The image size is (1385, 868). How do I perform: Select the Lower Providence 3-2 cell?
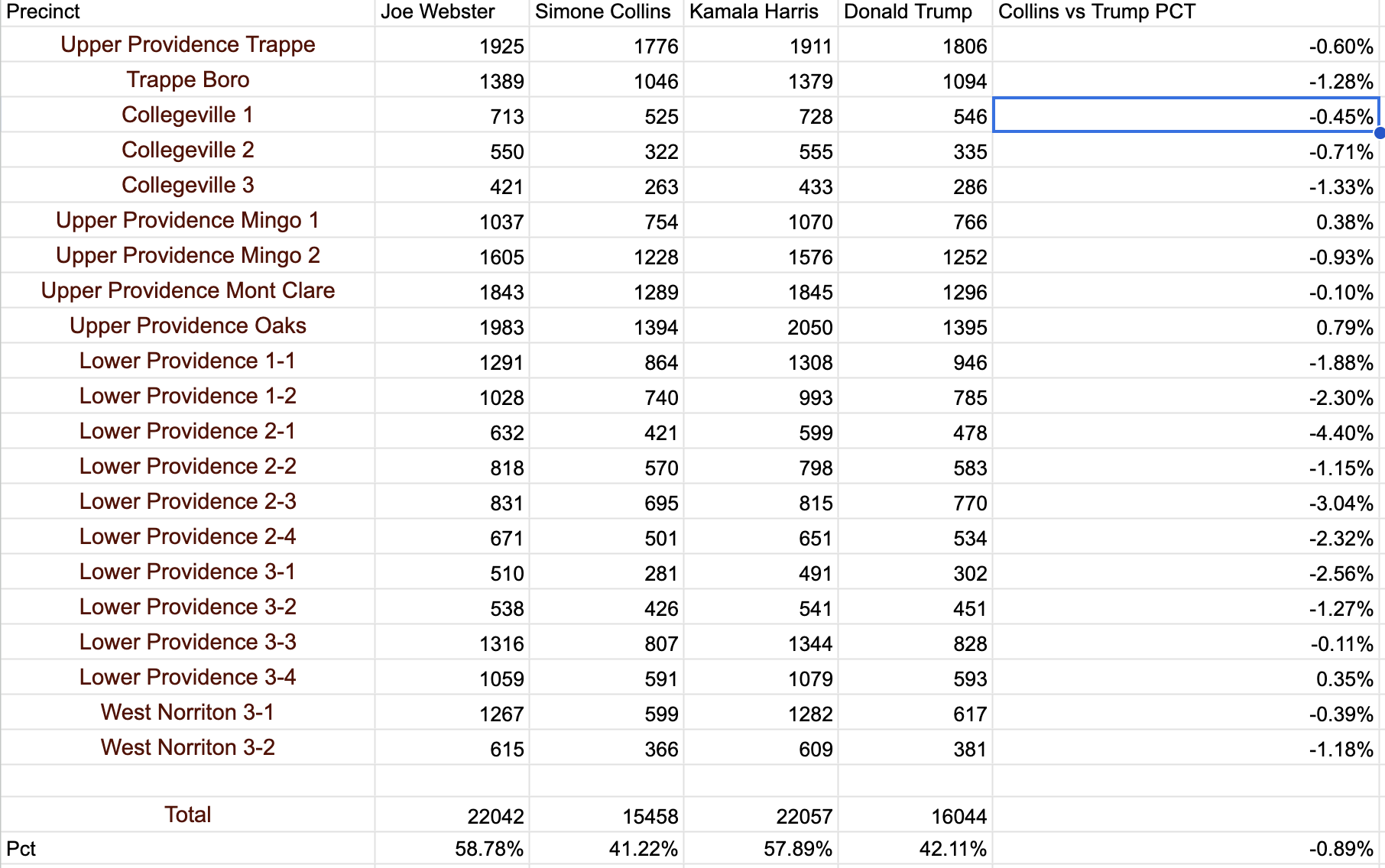(188, 607)
